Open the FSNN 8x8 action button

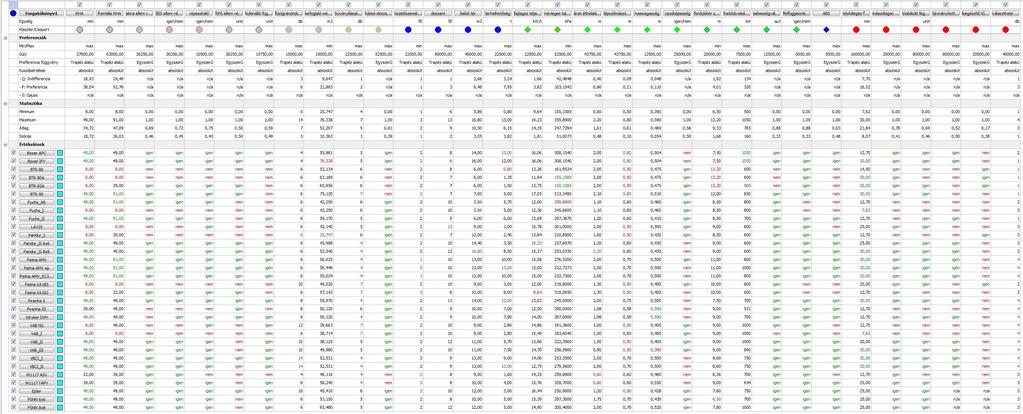[x=37, y=408]
